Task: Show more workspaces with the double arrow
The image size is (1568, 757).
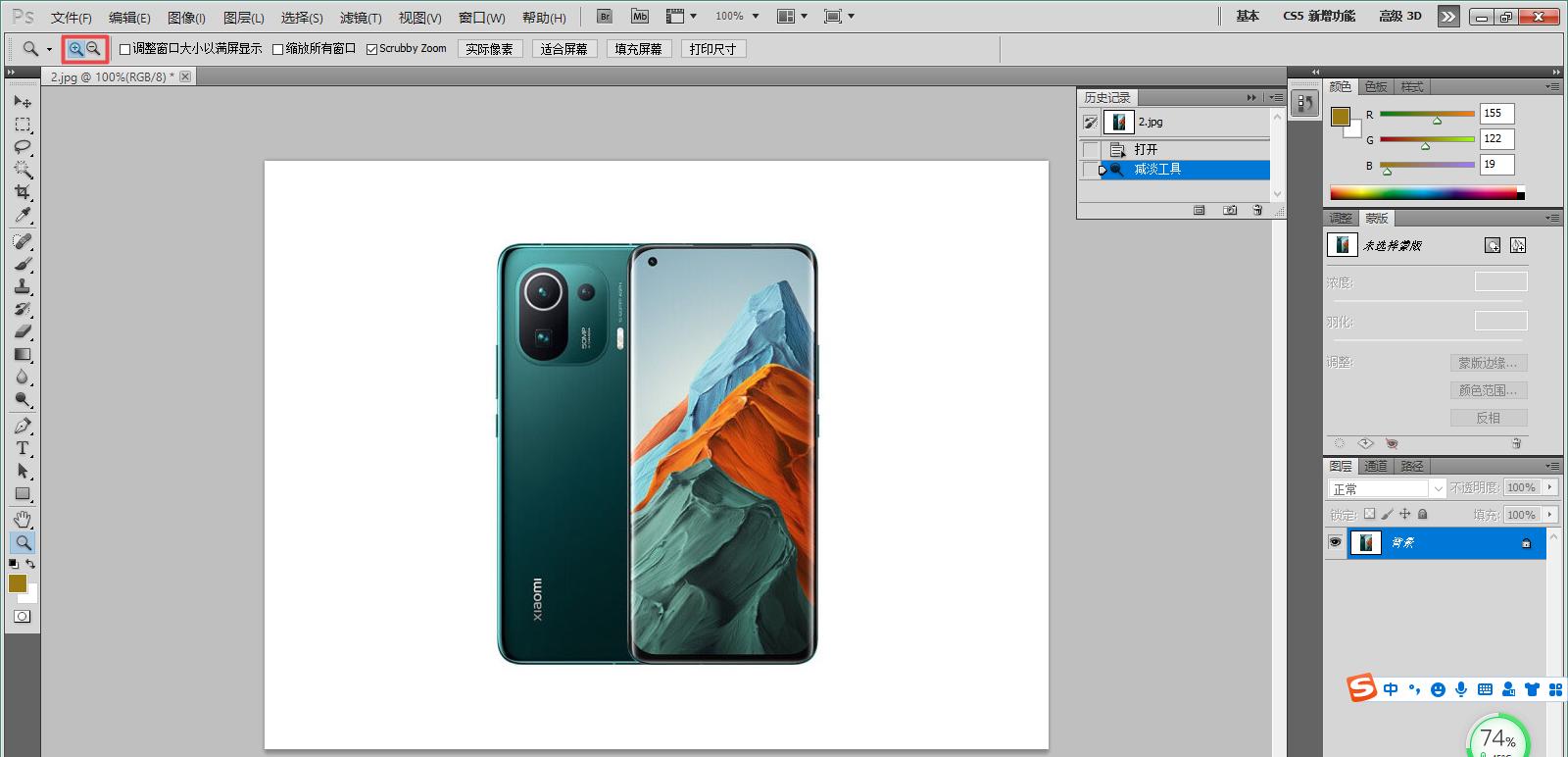Action: click(1448, 17)
